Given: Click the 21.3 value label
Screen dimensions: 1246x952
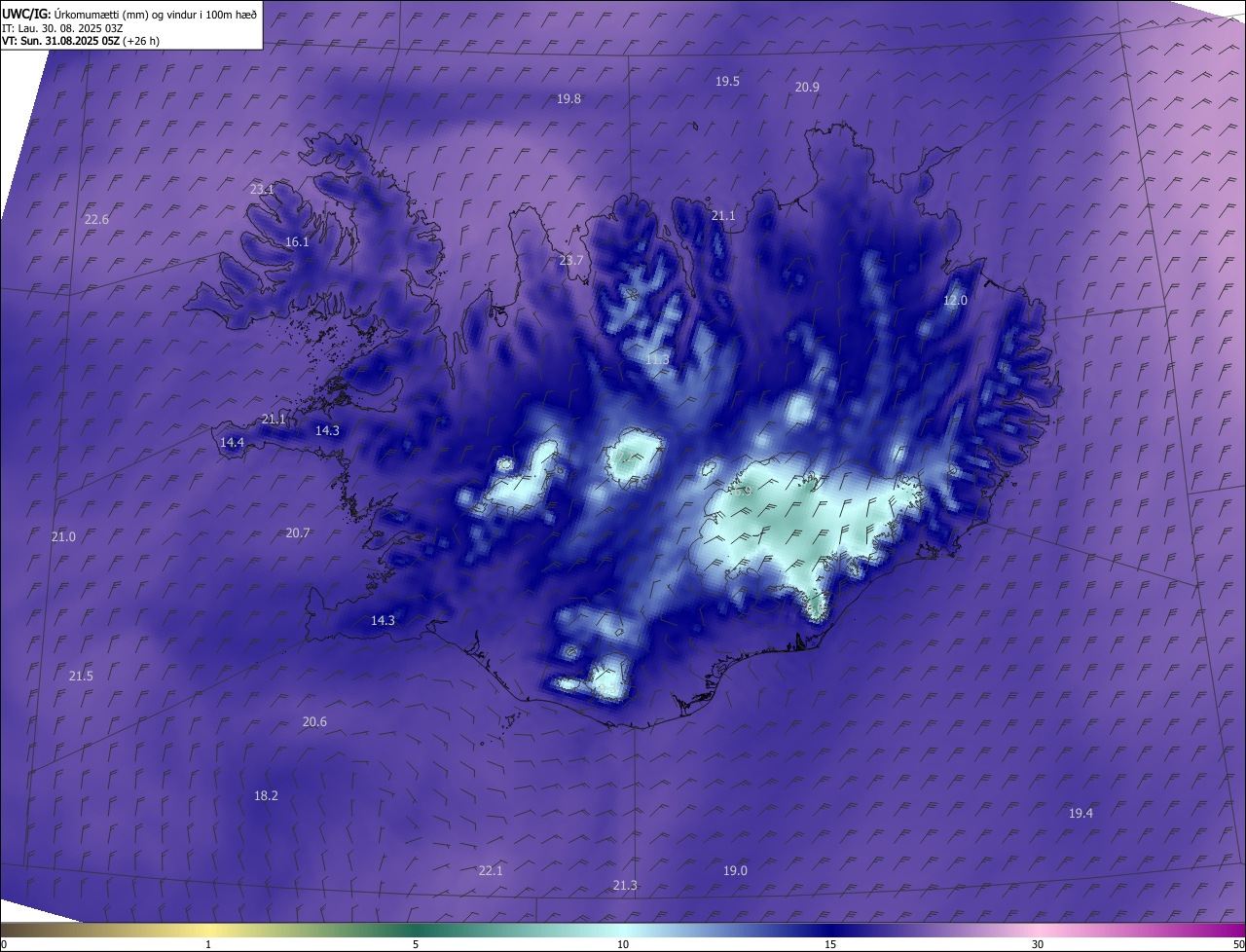Looking at the screenshot, I should tap(625, 886).
